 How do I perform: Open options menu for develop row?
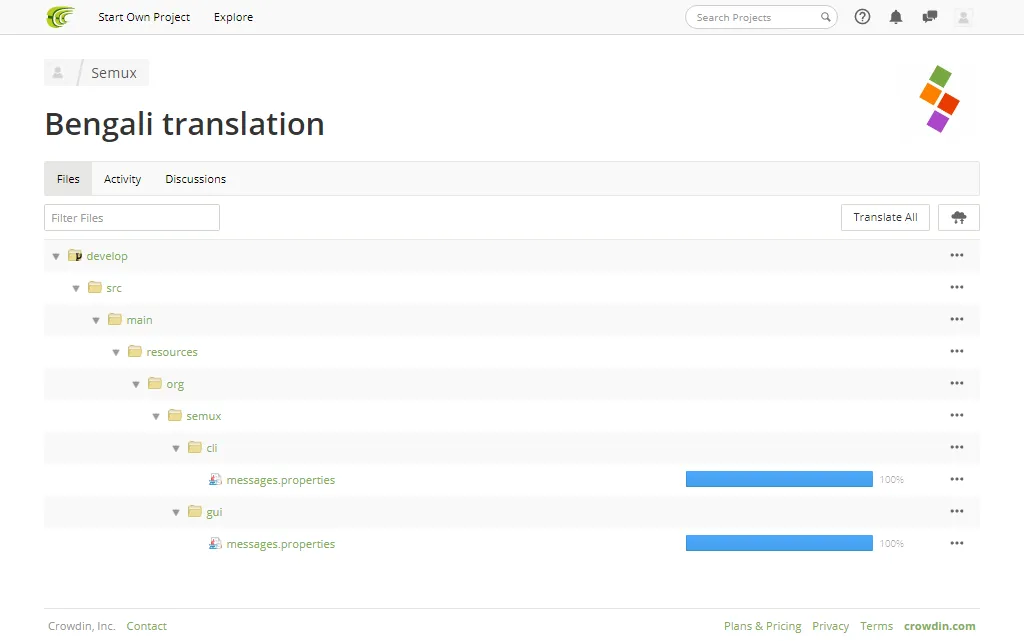pos(957,255)
